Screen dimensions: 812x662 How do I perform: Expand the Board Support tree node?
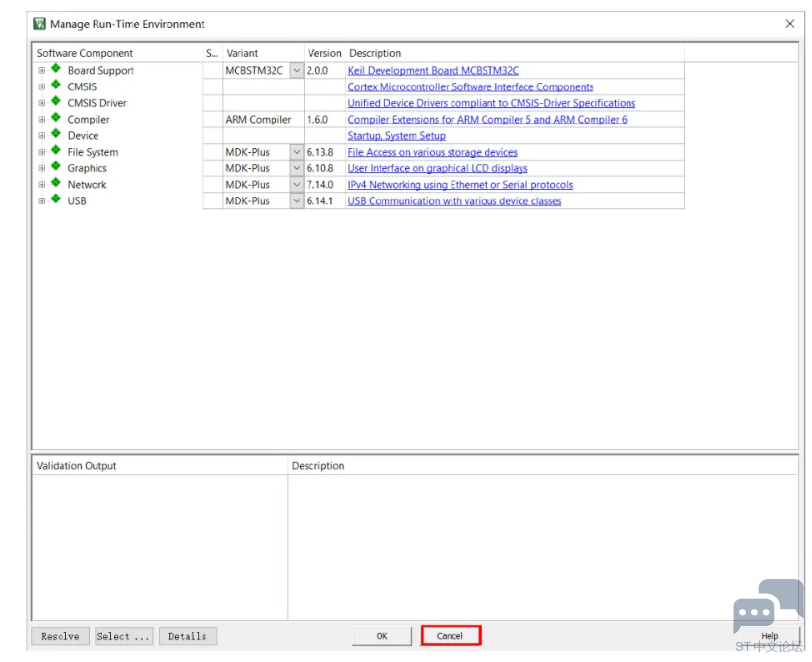pos(42,70)
